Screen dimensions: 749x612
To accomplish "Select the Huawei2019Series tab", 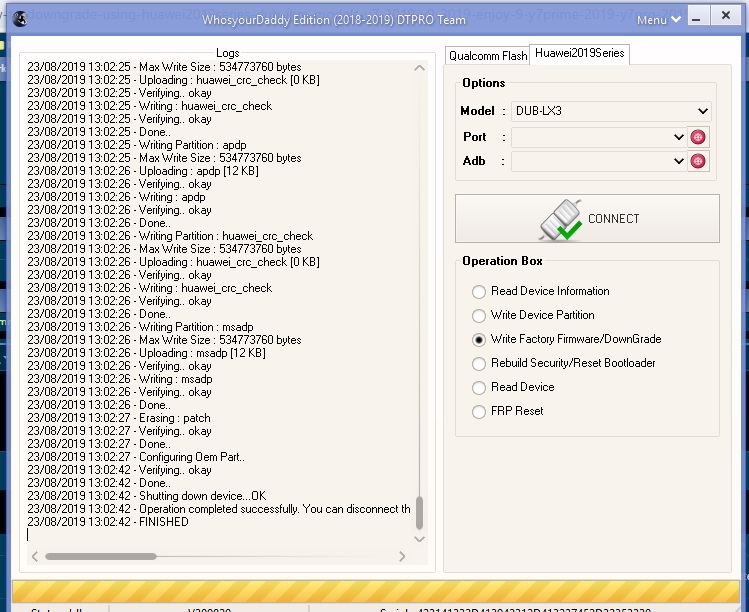I will [x=579, y=53].
